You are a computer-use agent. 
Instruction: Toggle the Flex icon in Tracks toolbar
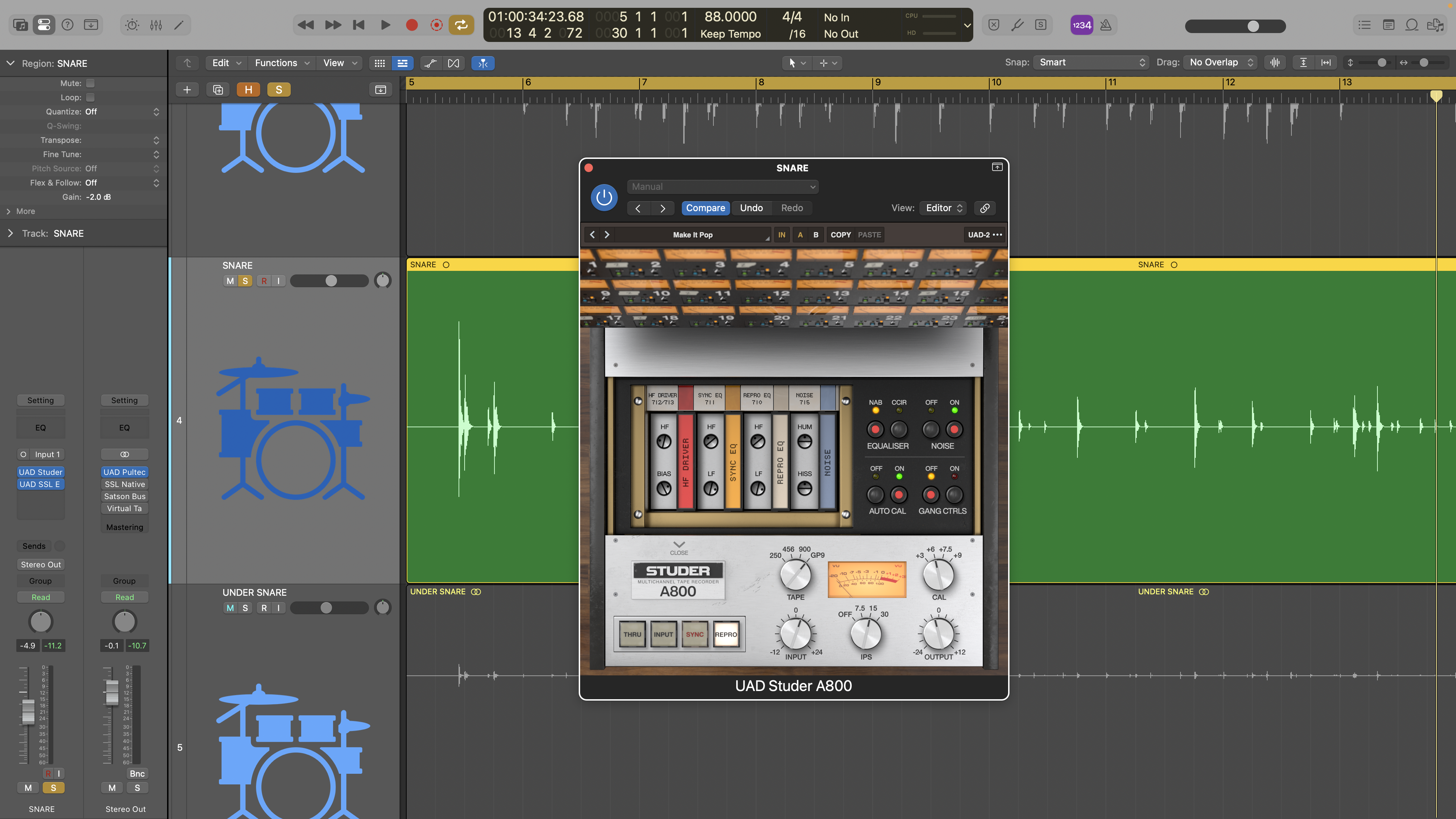click(453, 63)
